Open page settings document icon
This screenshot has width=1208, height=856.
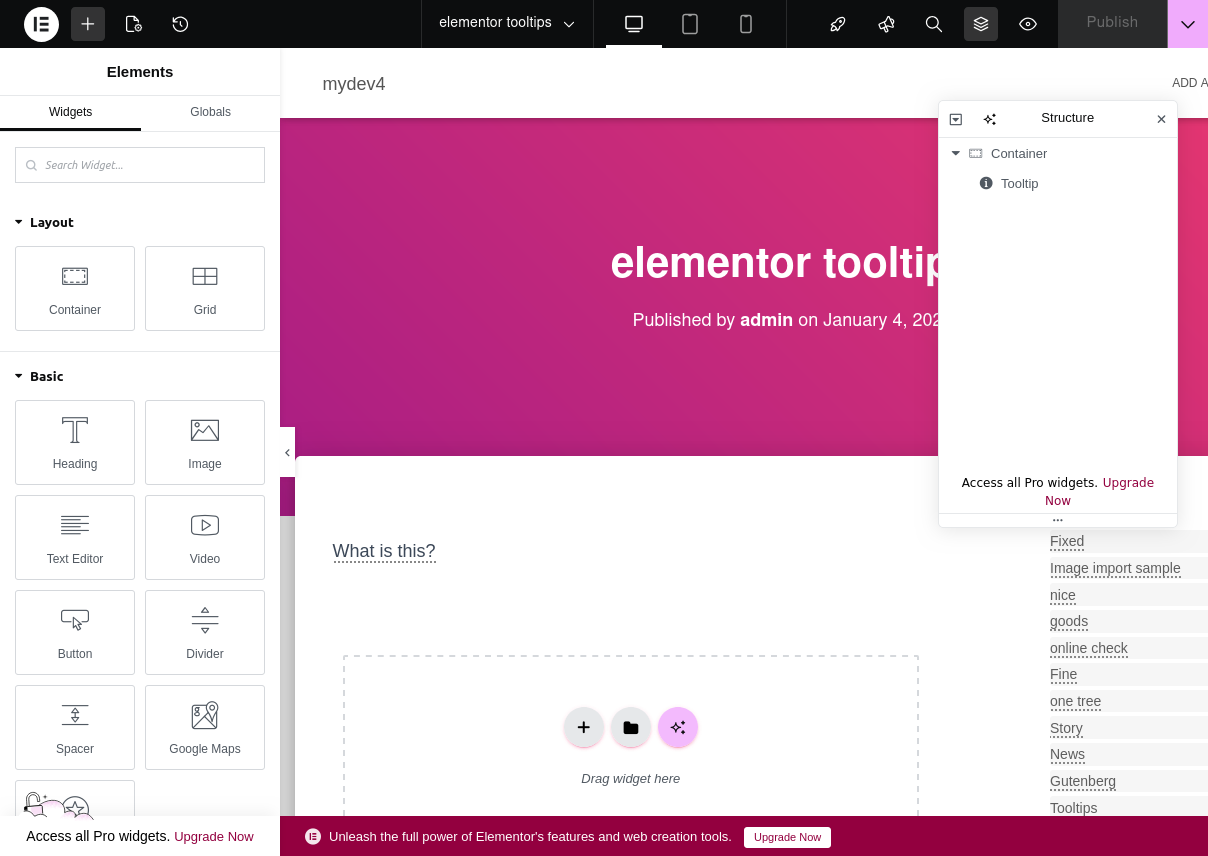[133, 24]
